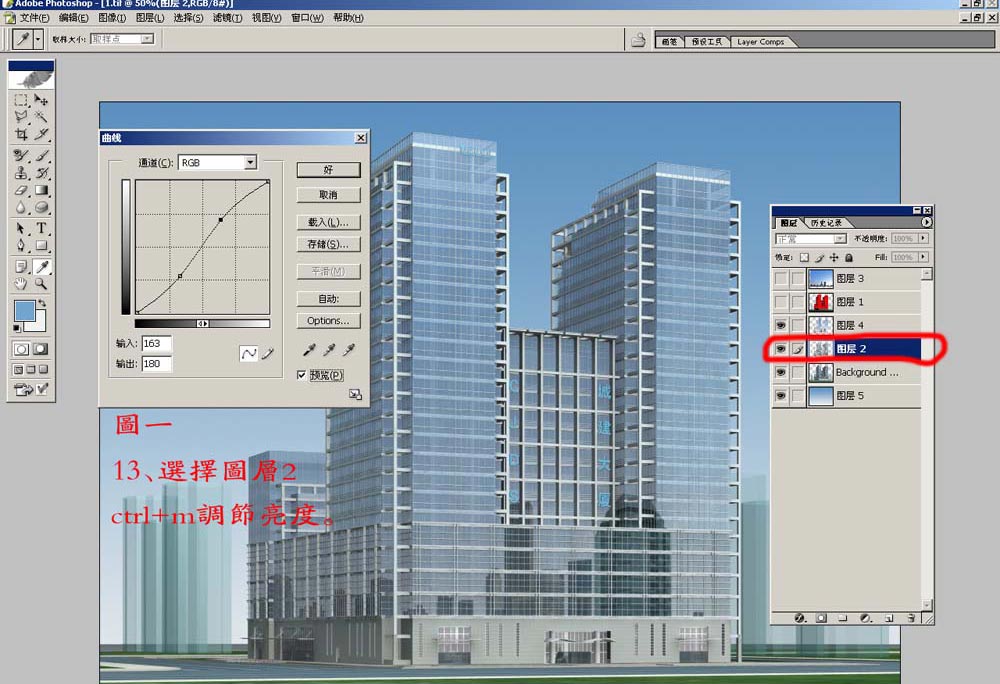Screen dimensions: 1000x684
Task: Swap foreground and background colors
Action: click(x=42, y=303)
